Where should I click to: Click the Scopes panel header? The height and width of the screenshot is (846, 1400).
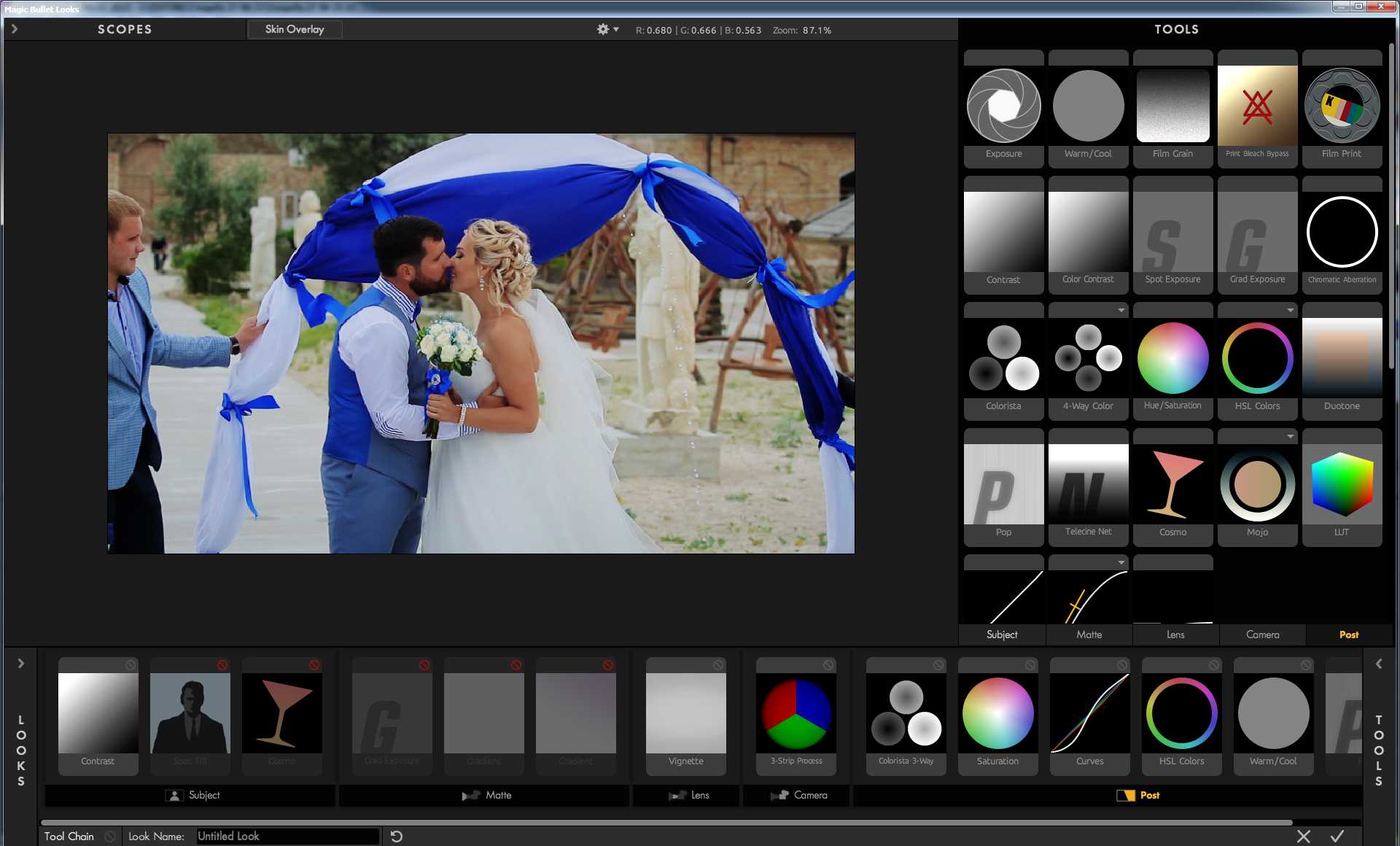[124, 28]
